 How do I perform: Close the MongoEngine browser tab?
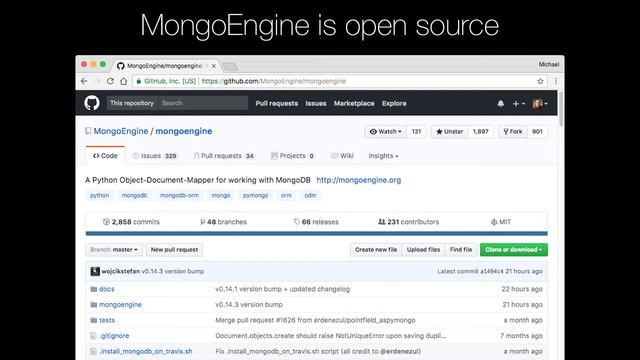click(213, 66)
